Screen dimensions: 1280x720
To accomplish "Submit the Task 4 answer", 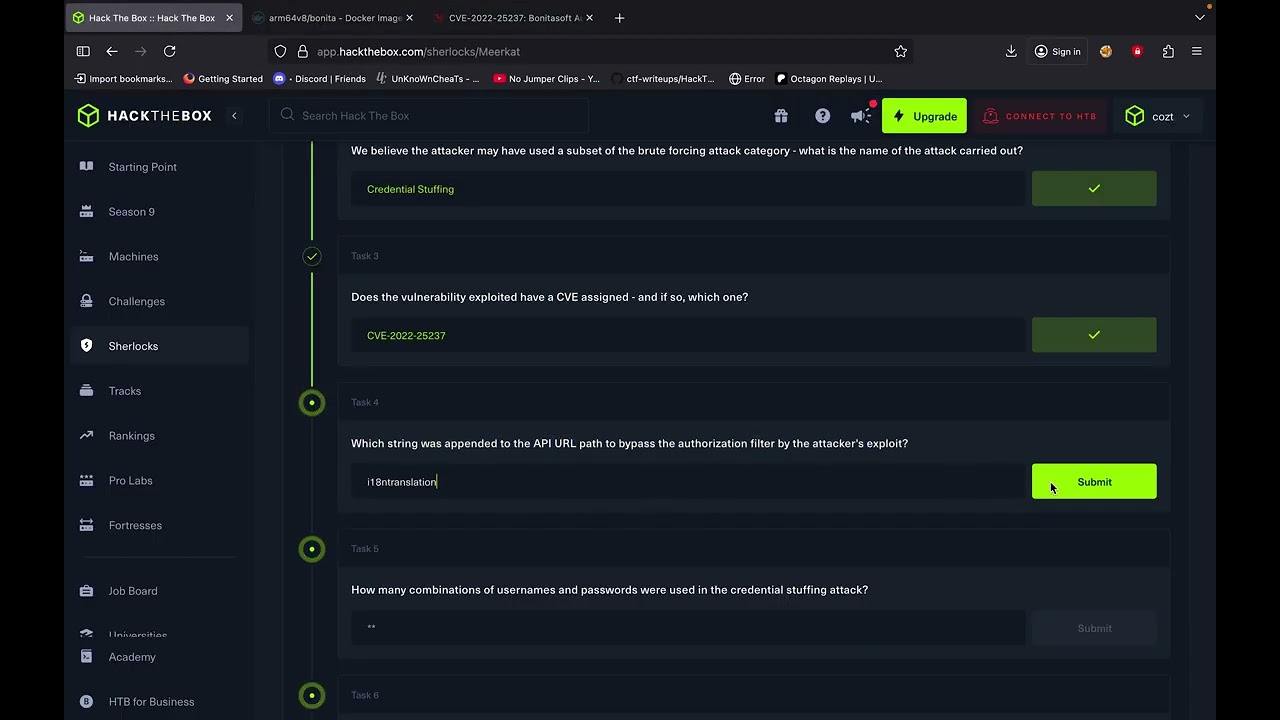I will (x=1094, y=482).
